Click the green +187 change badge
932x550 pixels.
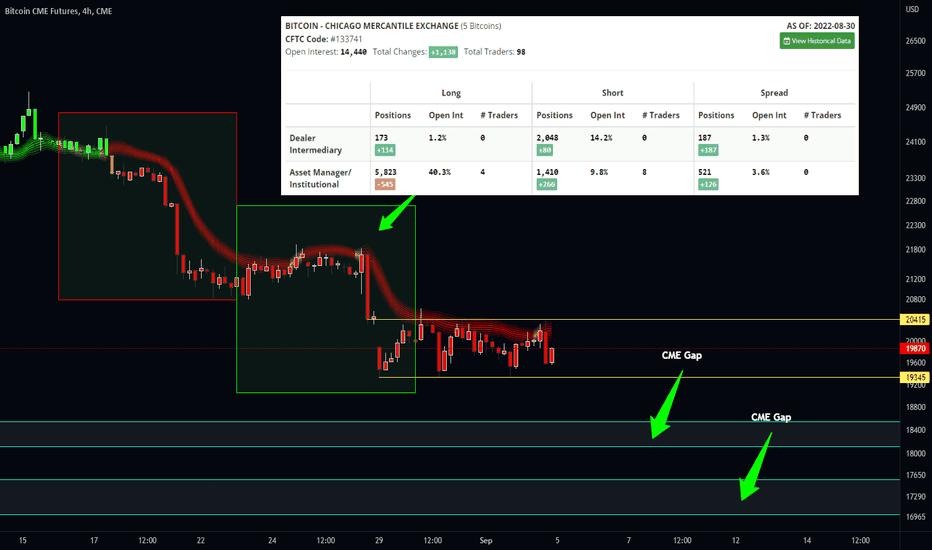(708, 150)
